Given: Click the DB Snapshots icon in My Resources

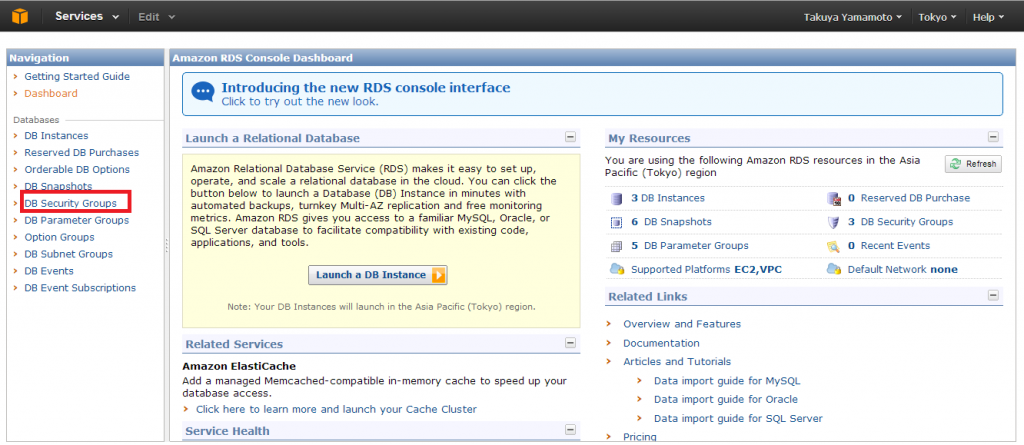Looking at the screenshot, I should 616,222.
